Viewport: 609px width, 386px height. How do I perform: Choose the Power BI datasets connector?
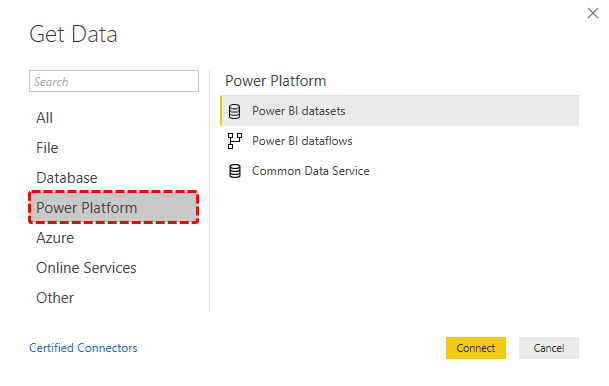tap(399, 111)
